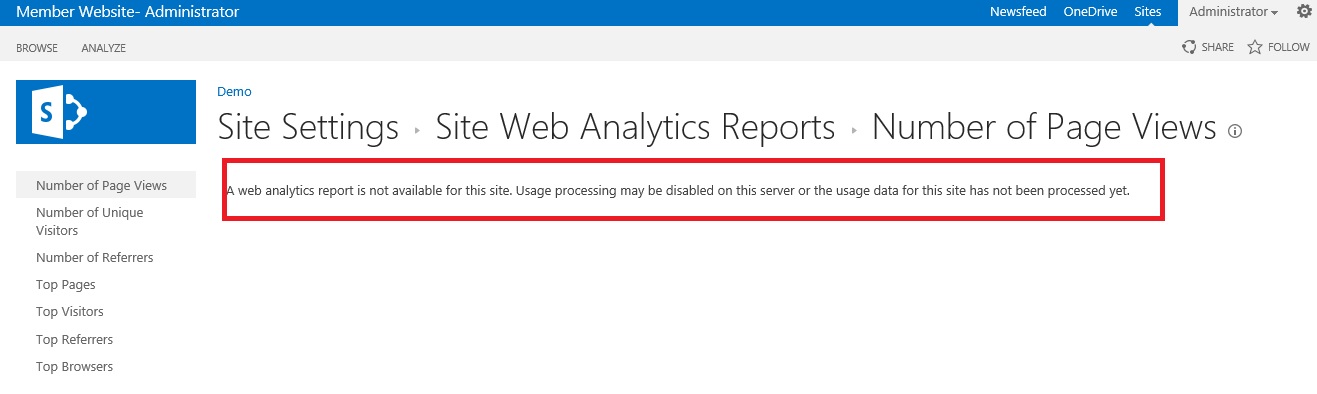Click the Share icon in ribbon

[1189, 47]
